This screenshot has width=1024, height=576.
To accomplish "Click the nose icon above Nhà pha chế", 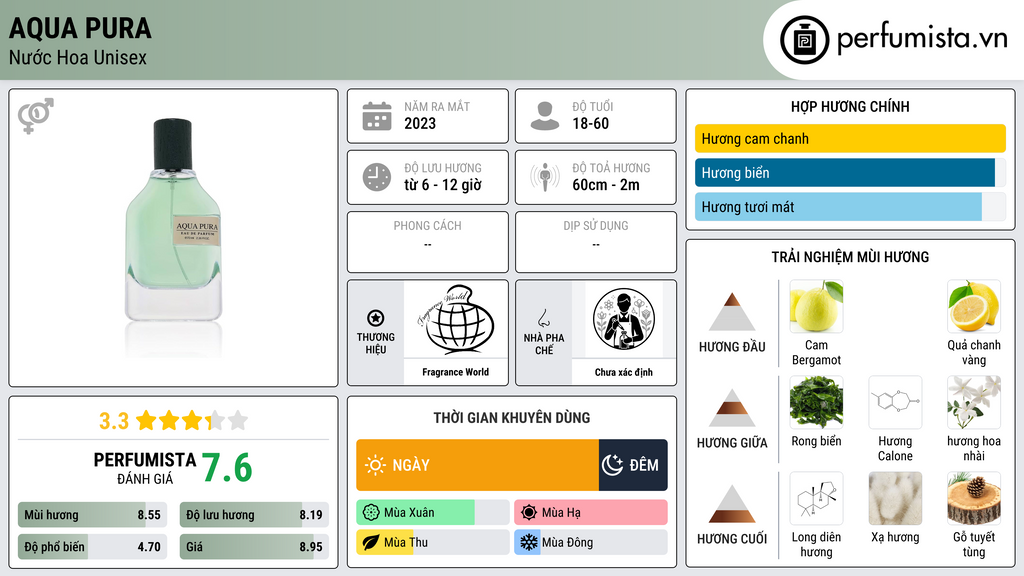I will coord(543,318).
